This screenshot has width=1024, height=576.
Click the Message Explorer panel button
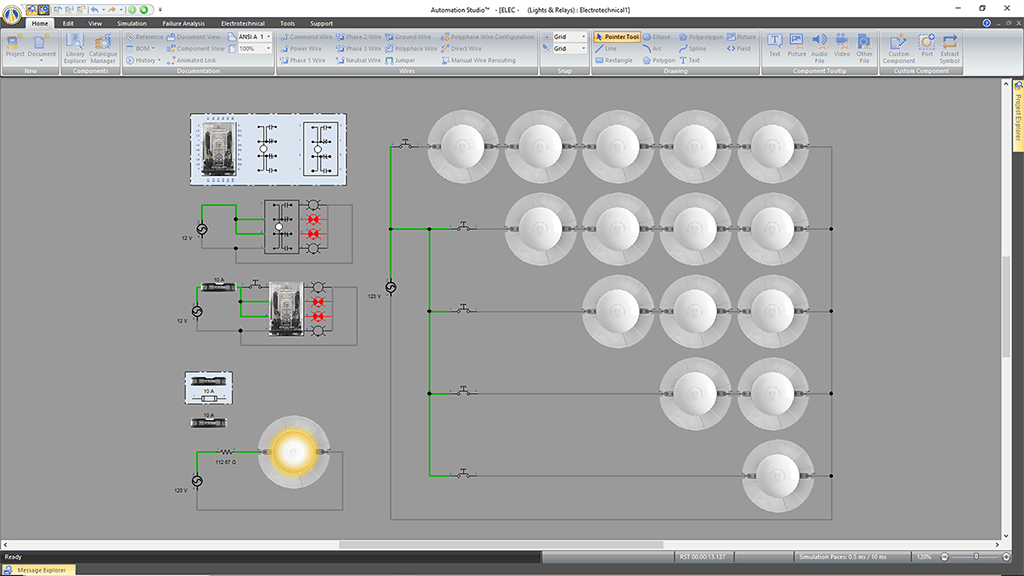(40, 570)
